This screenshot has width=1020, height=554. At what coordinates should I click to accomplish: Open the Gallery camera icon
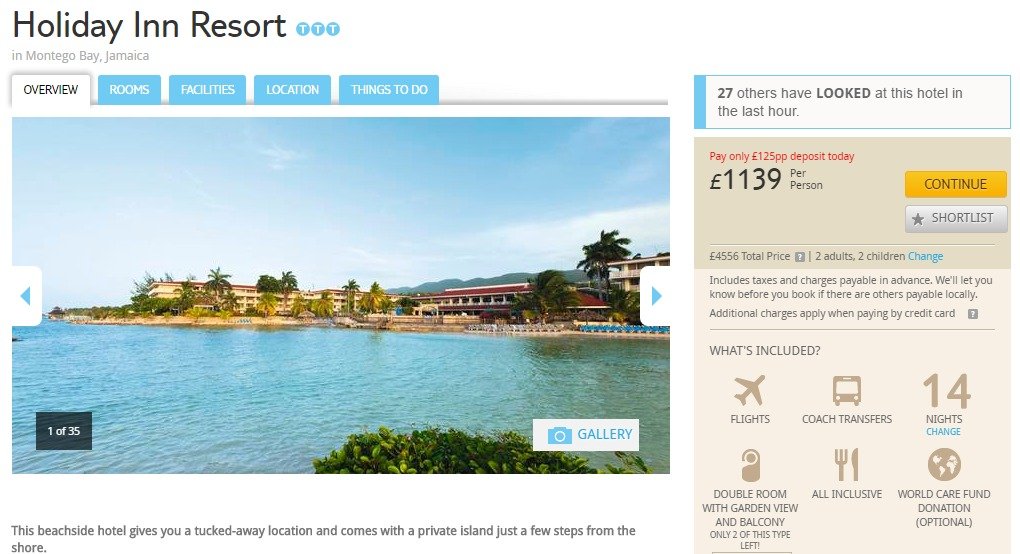click(559, 435)
